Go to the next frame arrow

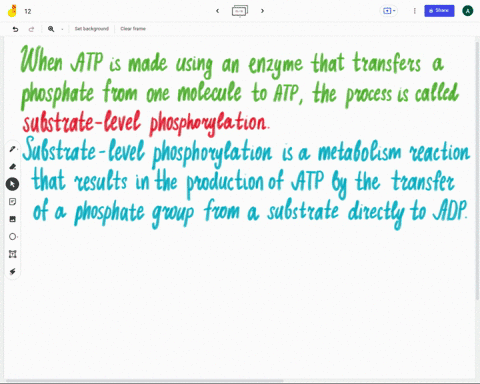(262, 11)
